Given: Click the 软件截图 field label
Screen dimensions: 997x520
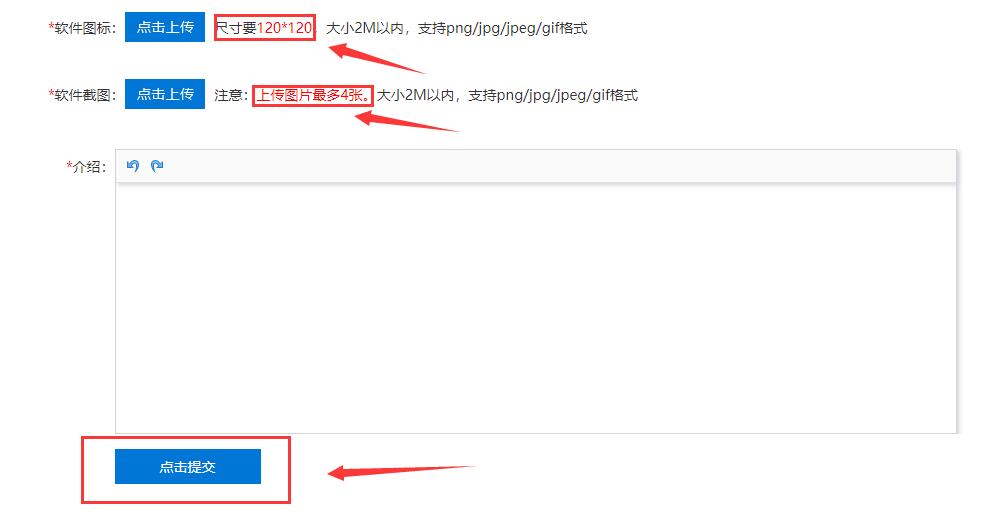Looking at the screenshot, I should (83, 95).
